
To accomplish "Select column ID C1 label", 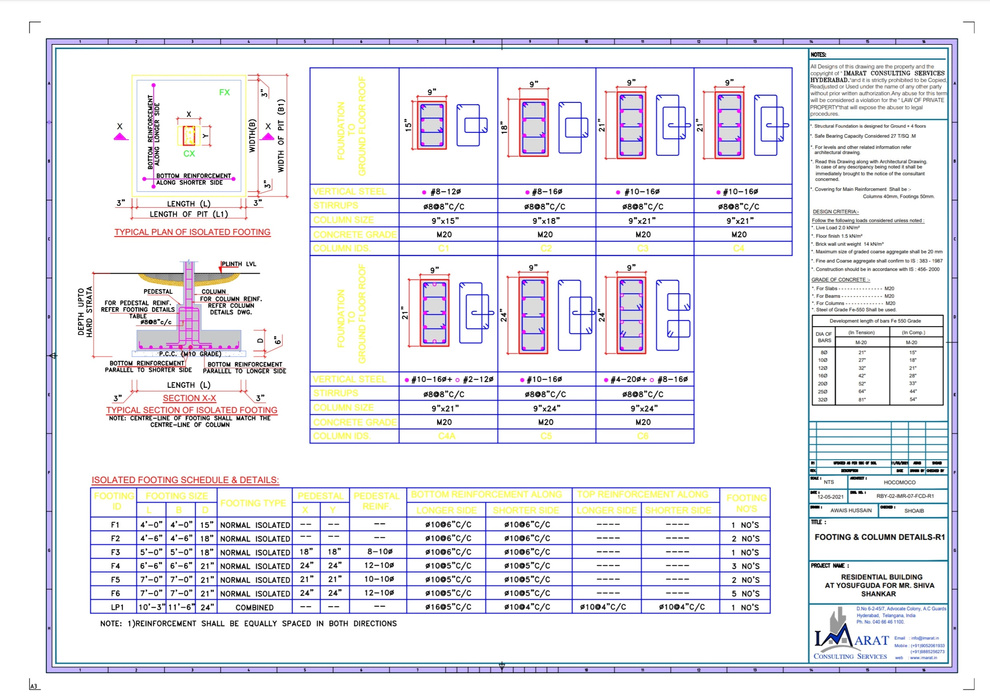I will point(444,249).
